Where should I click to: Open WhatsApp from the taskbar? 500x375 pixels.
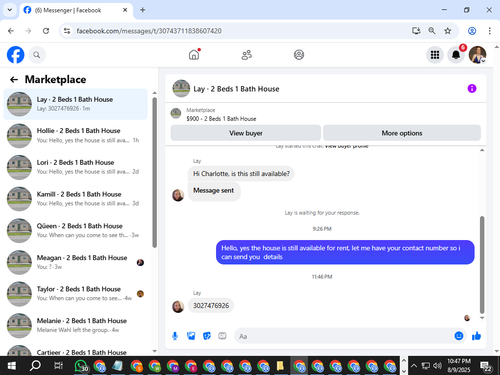point(81,366)
